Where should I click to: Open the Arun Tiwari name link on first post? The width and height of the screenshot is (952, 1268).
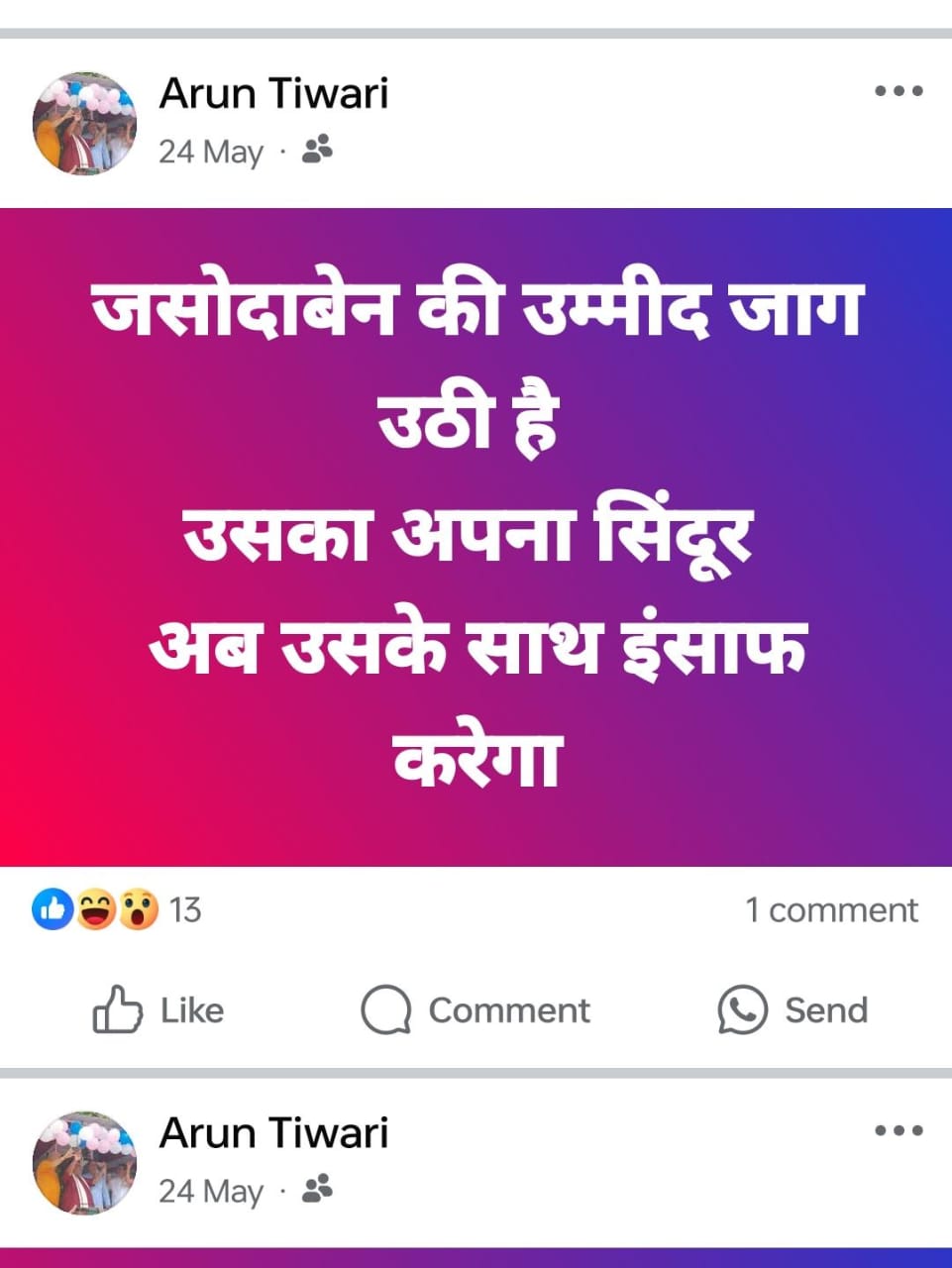point(273,93)
